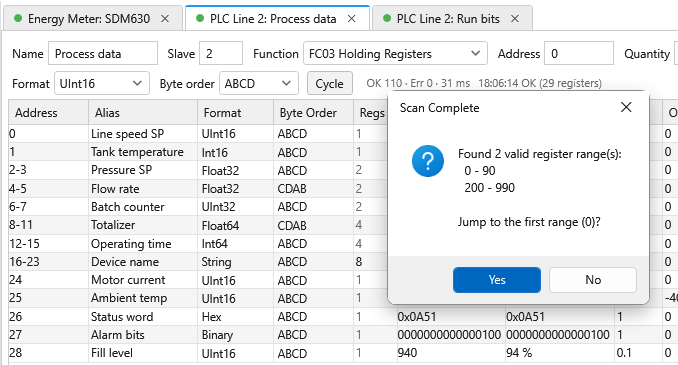This screenshot has height=365, width=678.
Task: Click the Slave input field
Action: point(221,54)
